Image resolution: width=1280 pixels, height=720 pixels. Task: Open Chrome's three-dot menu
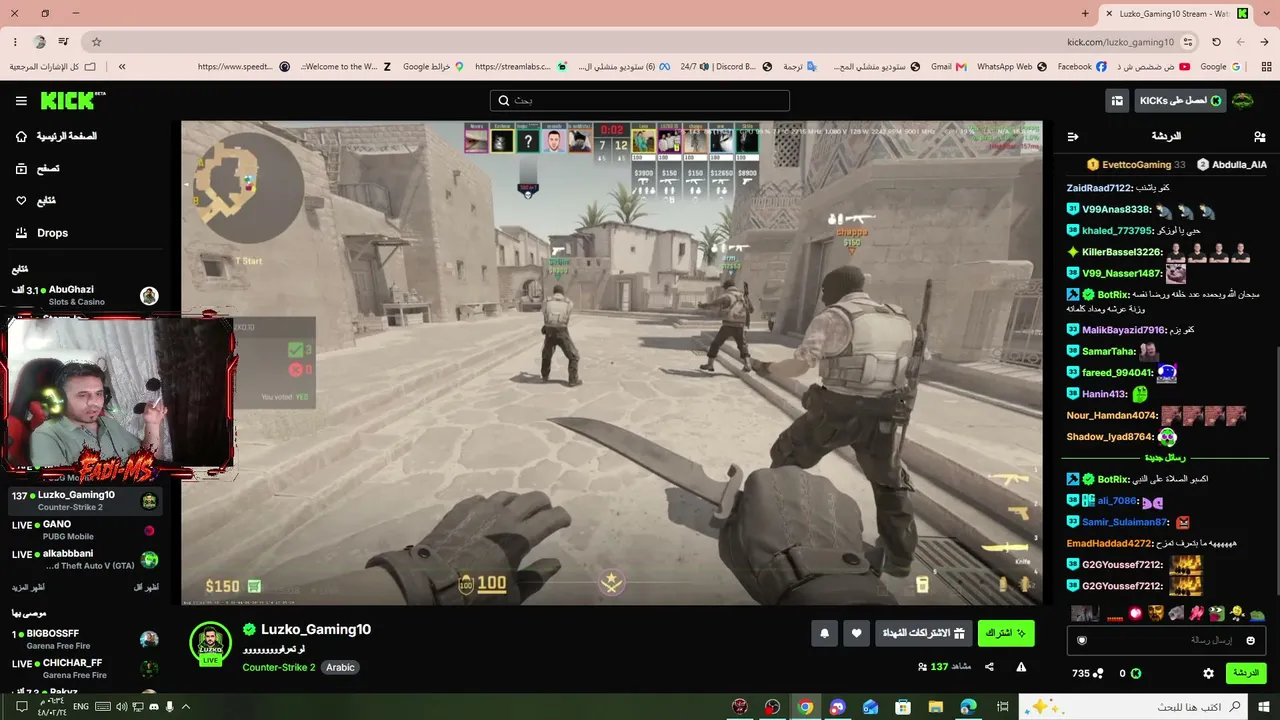pos(15,42)
